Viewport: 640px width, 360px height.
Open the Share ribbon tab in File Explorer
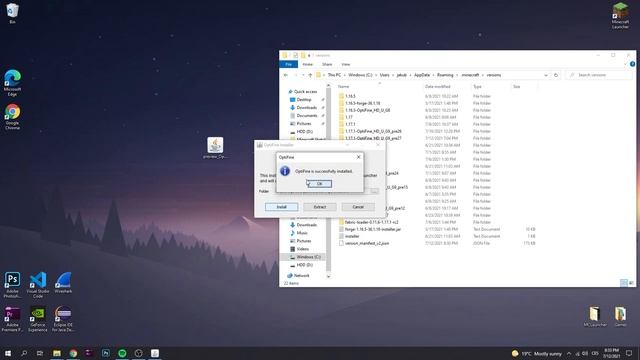pos(327,64)
